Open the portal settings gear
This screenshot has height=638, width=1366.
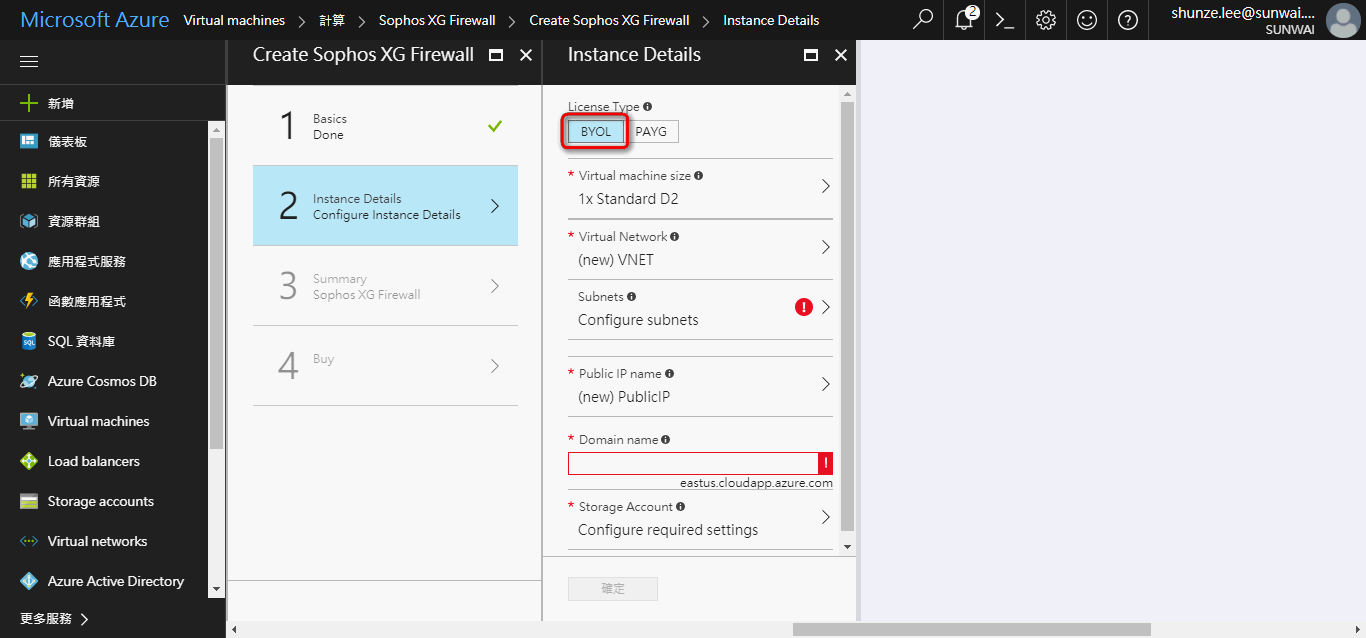(x=1046, y=20)
